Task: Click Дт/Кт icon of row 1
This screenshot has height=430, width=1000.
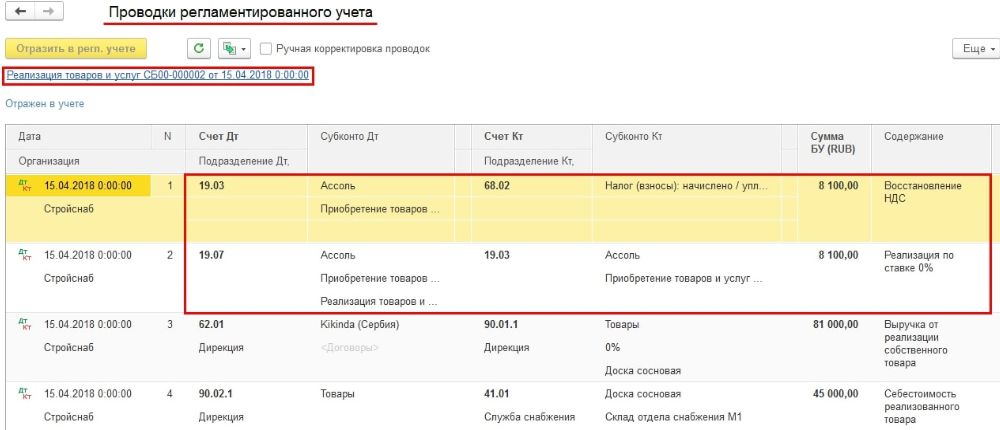Action: coord(26,186)
